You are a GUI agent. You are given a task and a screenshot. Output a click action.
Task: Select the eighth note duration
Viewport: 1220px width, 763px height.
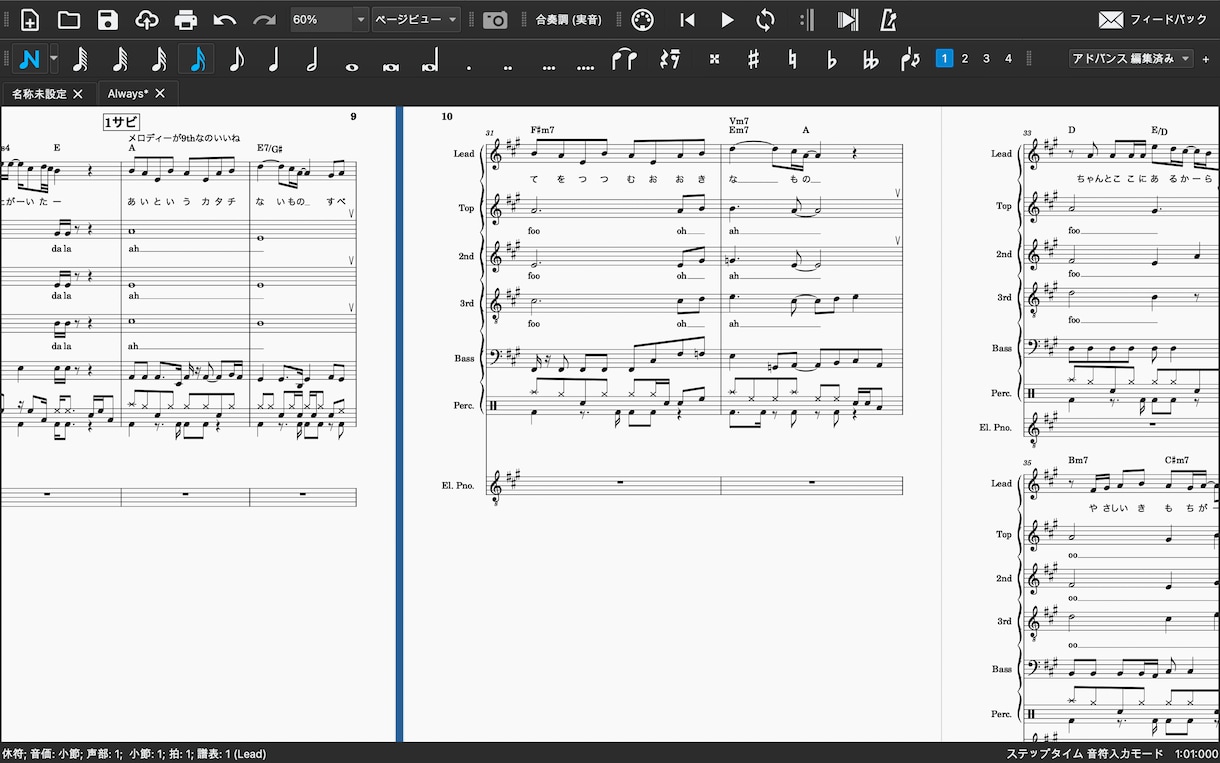click(x=236, y=59)
